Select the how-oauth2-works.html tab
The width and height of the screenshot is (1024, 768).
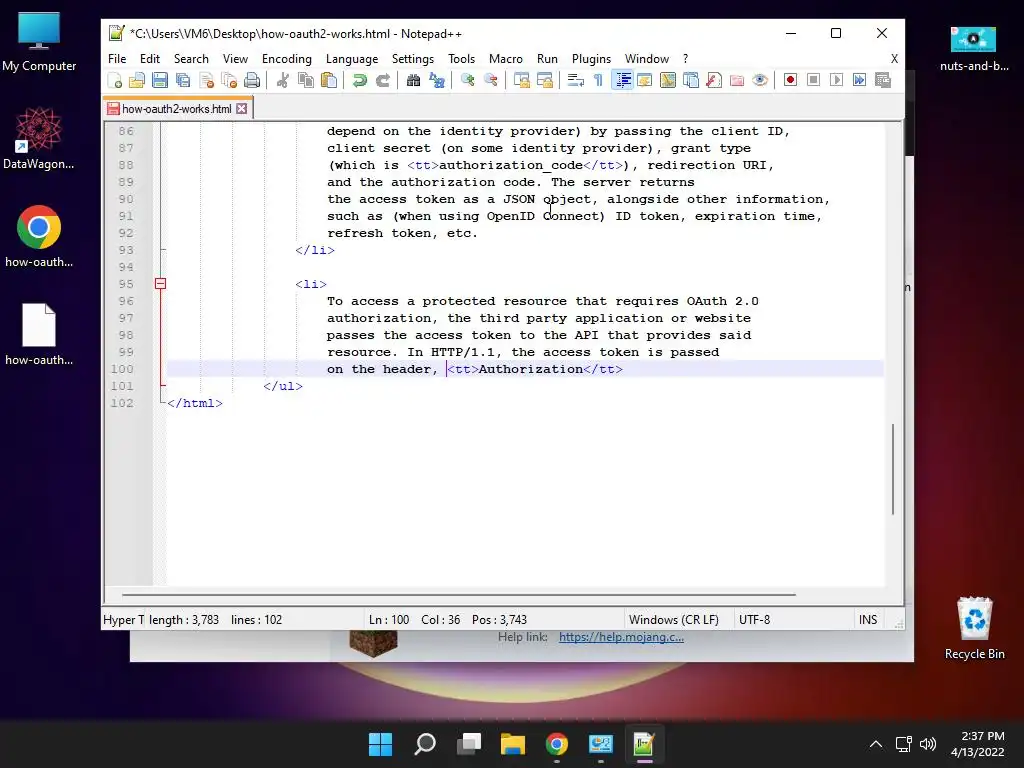176,108
